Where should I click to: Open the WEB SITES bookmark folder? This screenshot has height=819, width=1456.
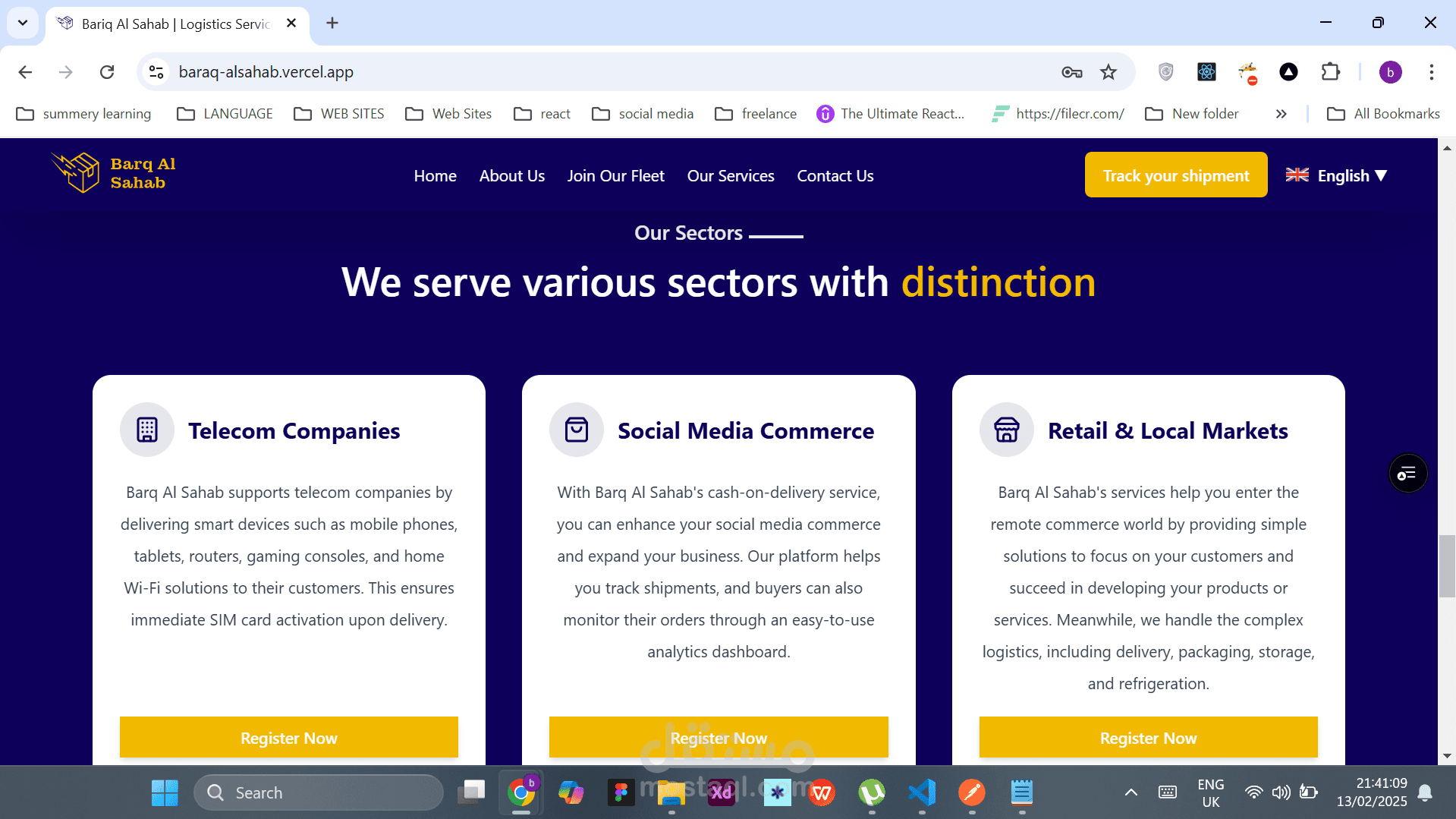click(339, 114)
